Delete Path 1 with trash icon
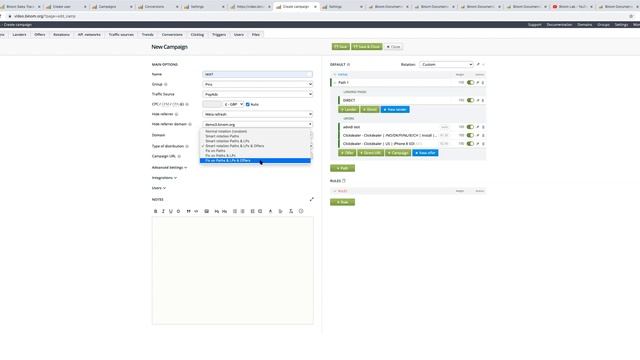640x360 pixels. 483,82
